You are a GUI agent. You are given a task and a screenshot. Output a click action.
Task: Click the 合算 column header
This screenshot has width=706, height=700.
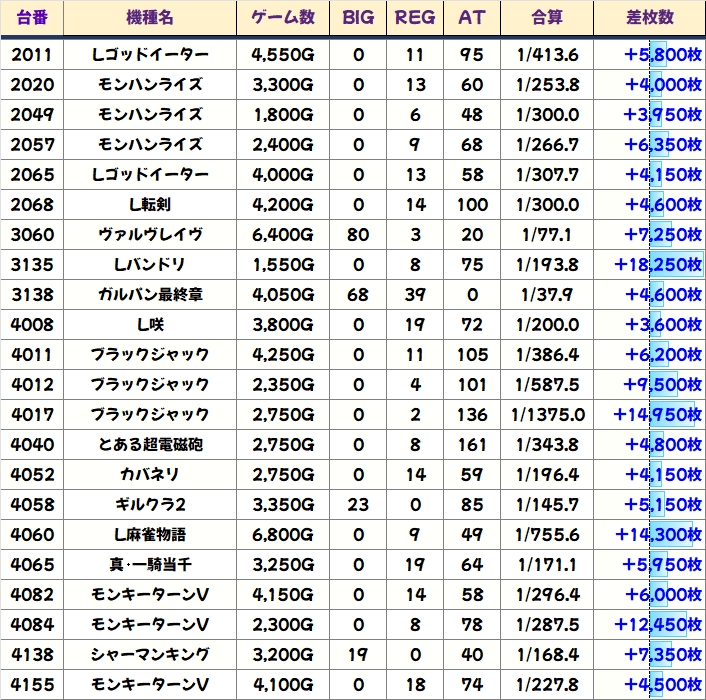[x=547, y=18]
